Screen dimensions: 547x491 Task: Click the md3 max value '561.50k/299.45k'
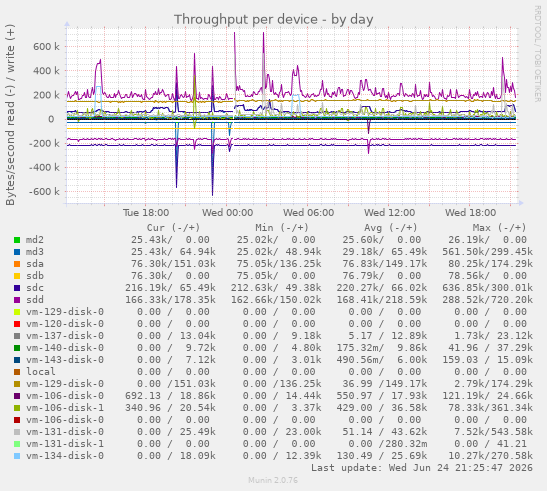point(487,252)
